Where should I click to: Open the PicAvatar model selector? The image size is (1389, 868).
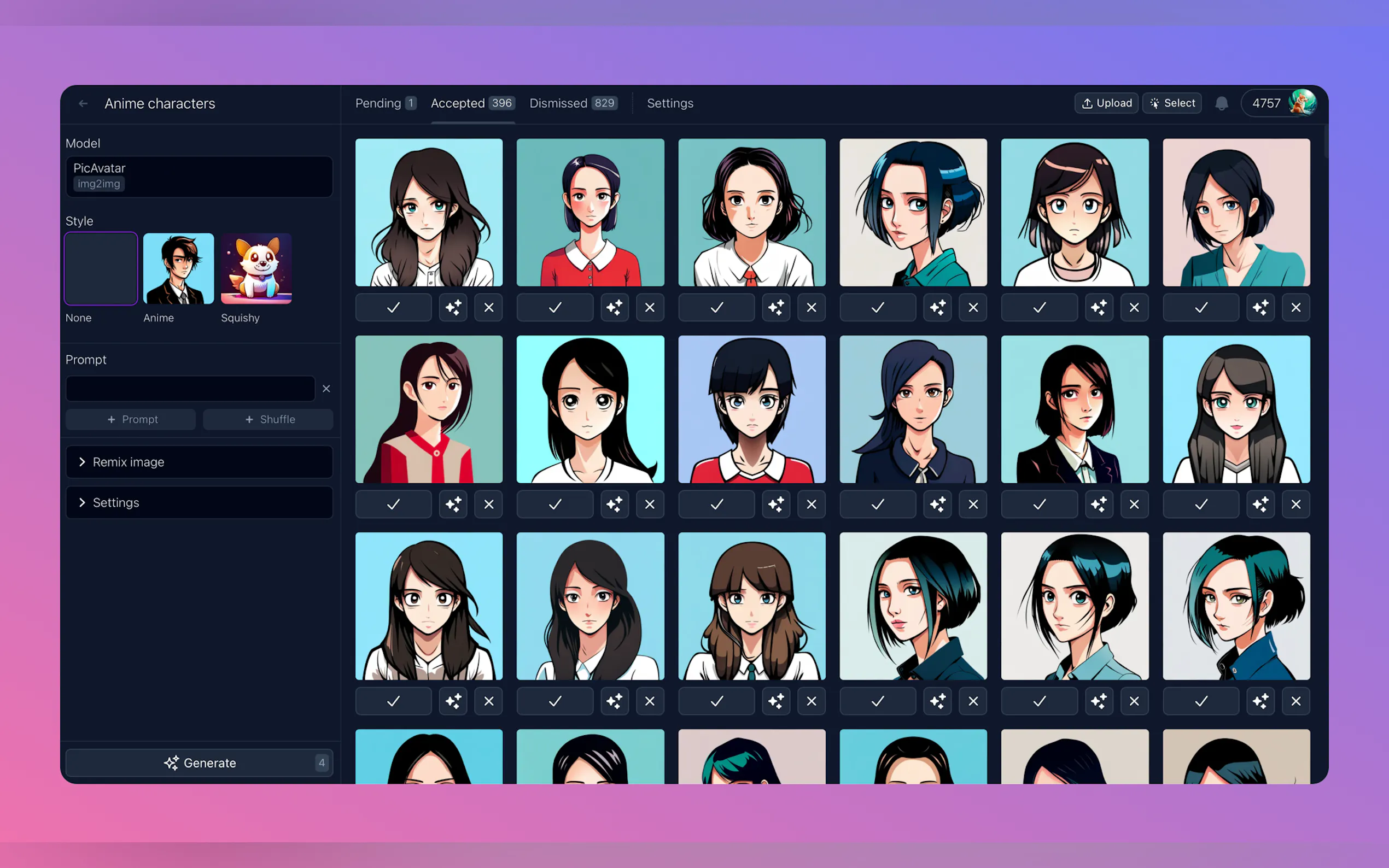pyautogui.click(x=199, y=176)
